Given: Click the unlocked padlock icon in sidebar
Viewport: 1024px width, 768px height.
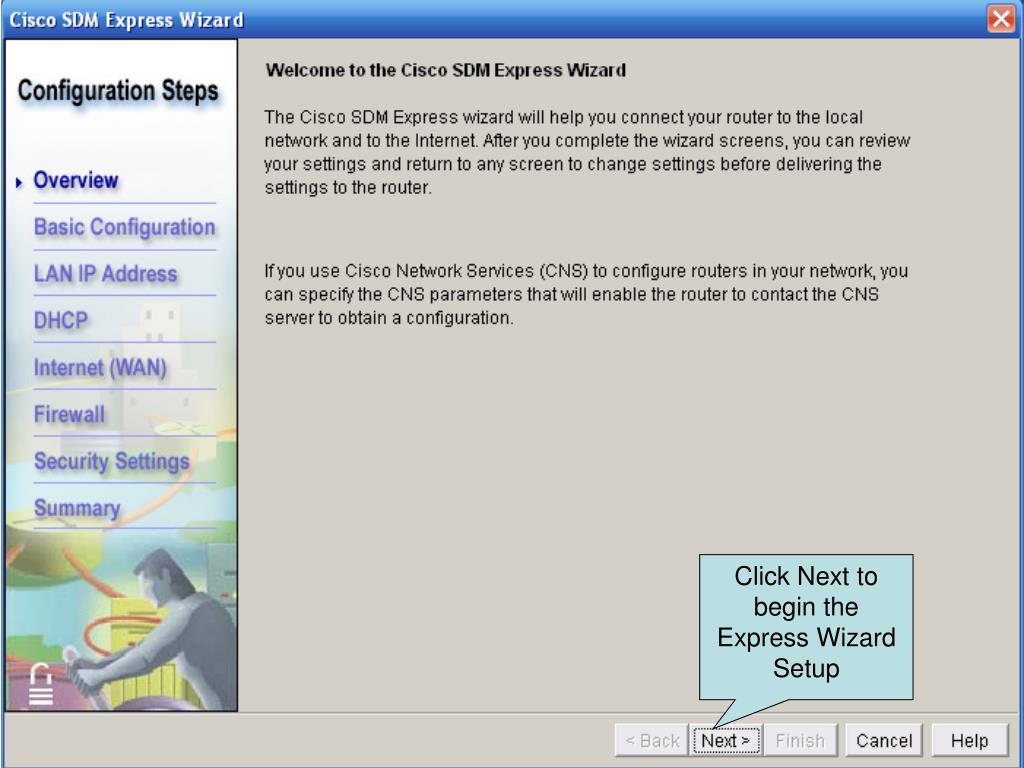Looking at the screenshot, I should (40, 684).
